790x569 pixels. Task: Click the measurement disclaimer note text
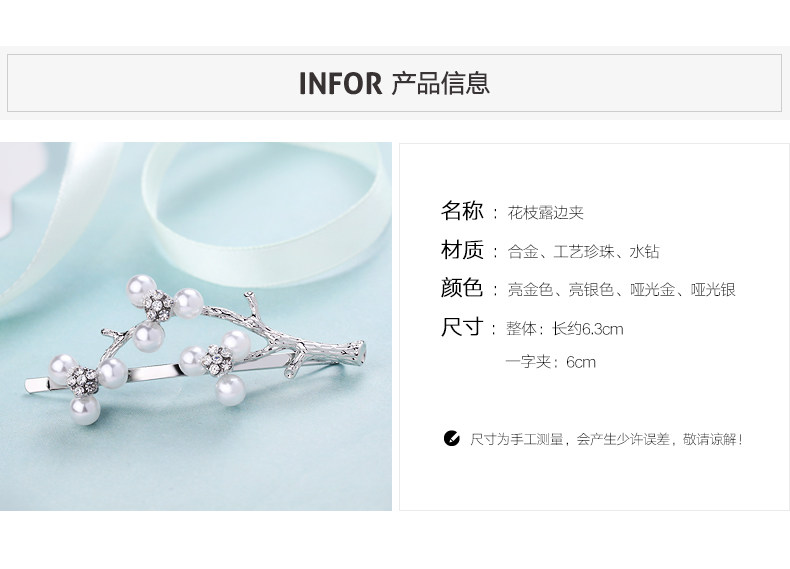pos(607,439)
